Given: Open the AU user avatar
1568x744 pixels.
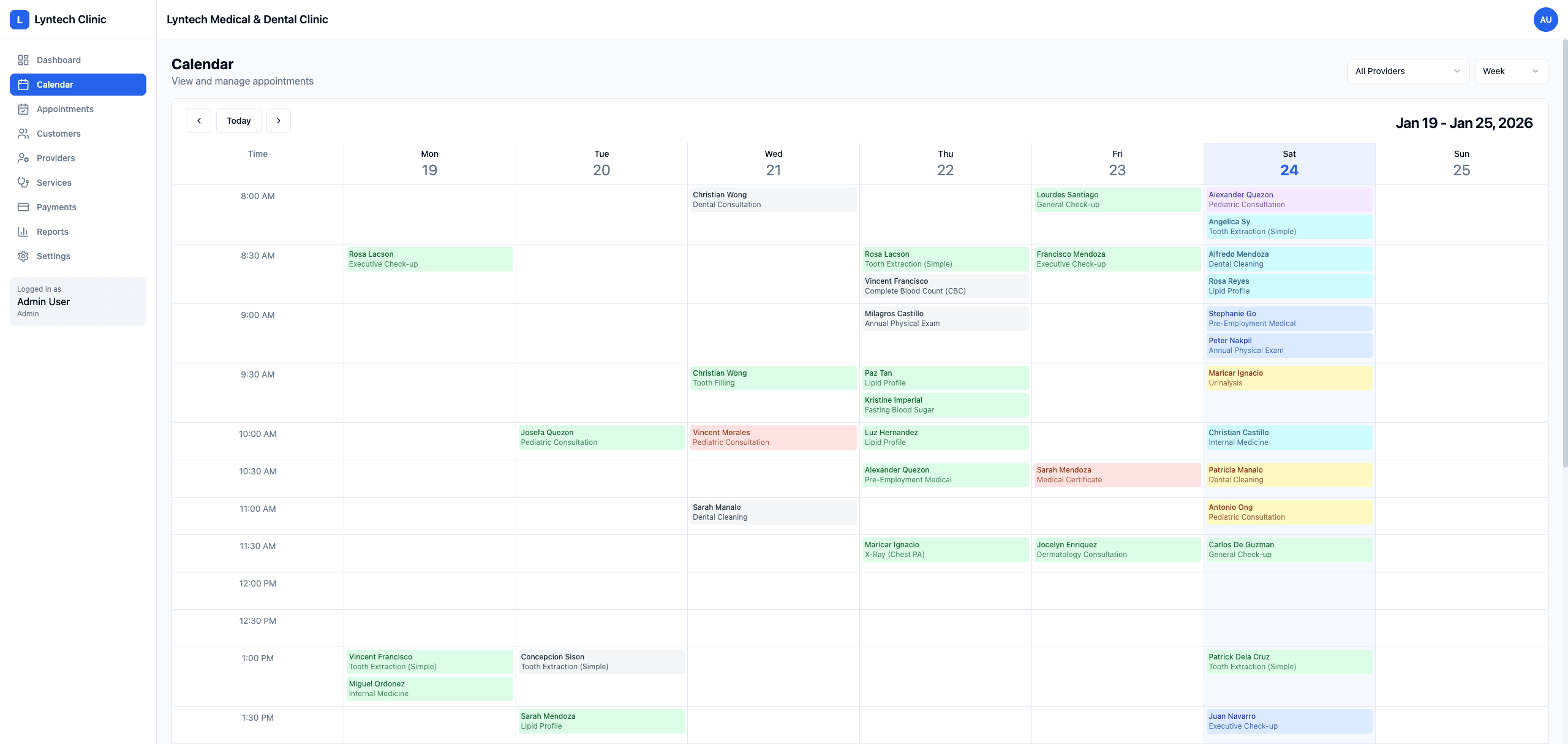Looking at the screenshot, I should click(1545, 20).
